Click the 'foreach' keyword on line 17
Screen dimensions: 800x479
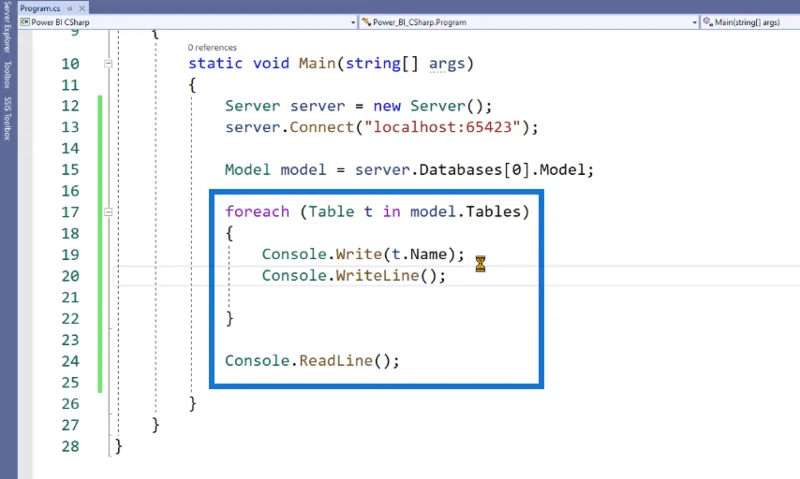click(257, 212)
